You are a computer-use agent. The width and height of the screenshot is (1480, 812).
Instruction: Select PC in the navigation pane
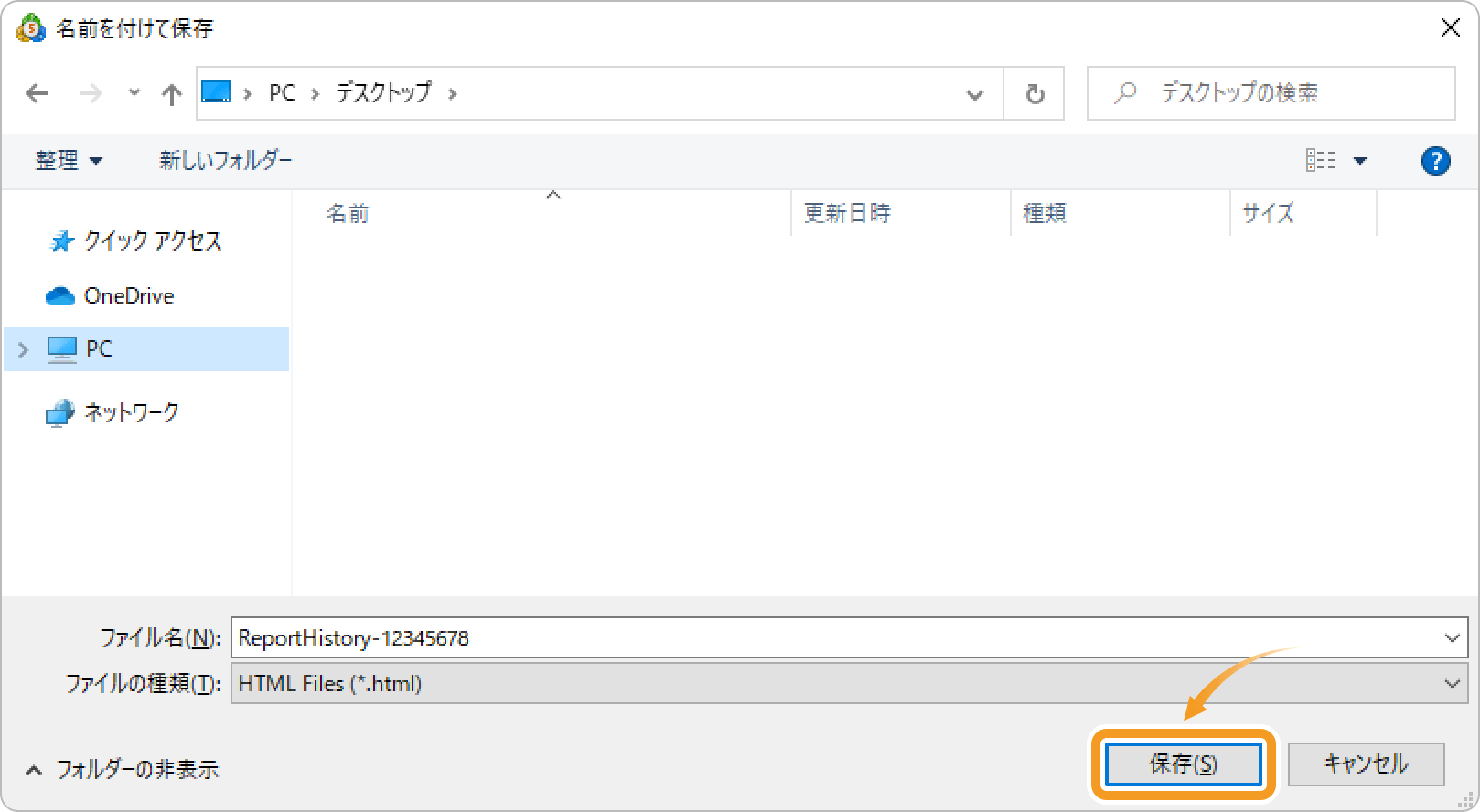(146, 348)
